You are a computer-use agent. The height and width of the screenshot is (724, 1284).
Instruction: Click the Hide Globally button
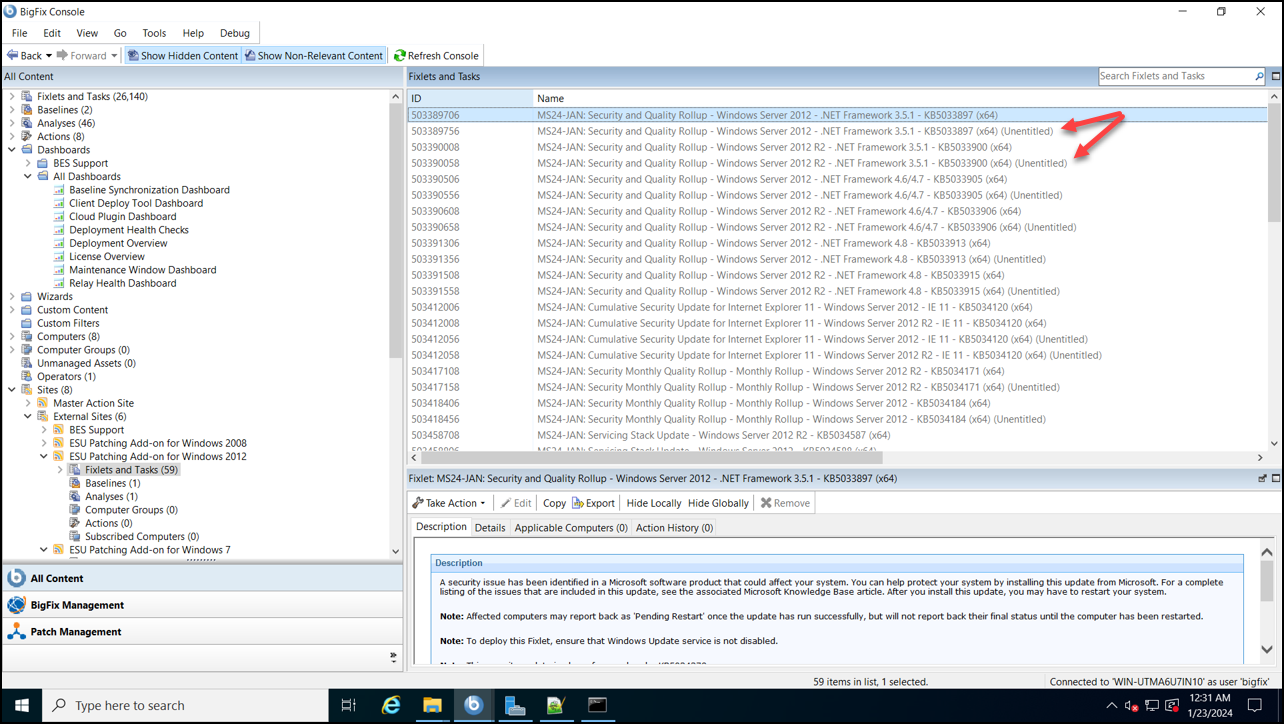tap(718, 503)
